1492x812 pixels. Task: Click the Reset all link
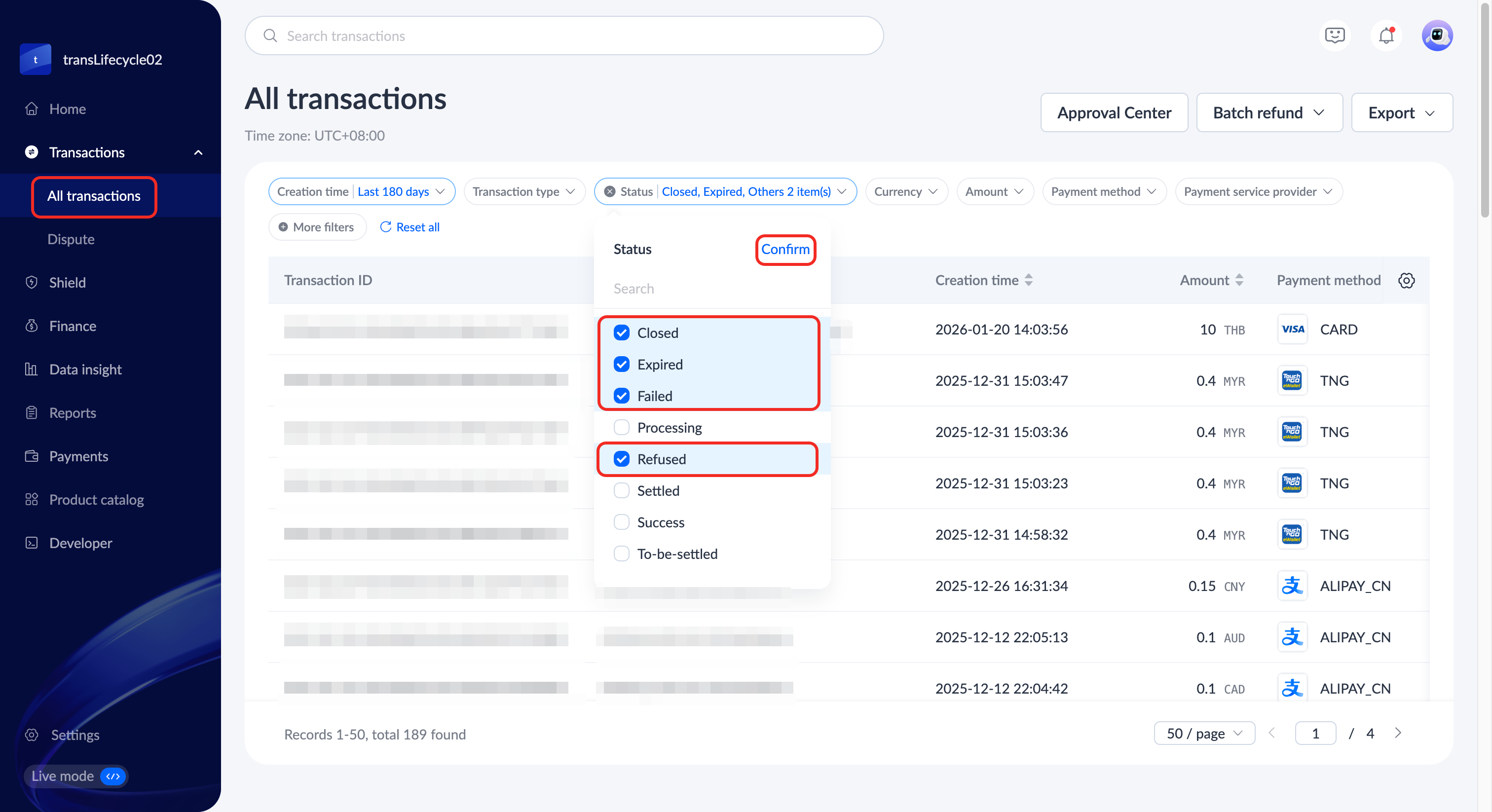point(410,227)
